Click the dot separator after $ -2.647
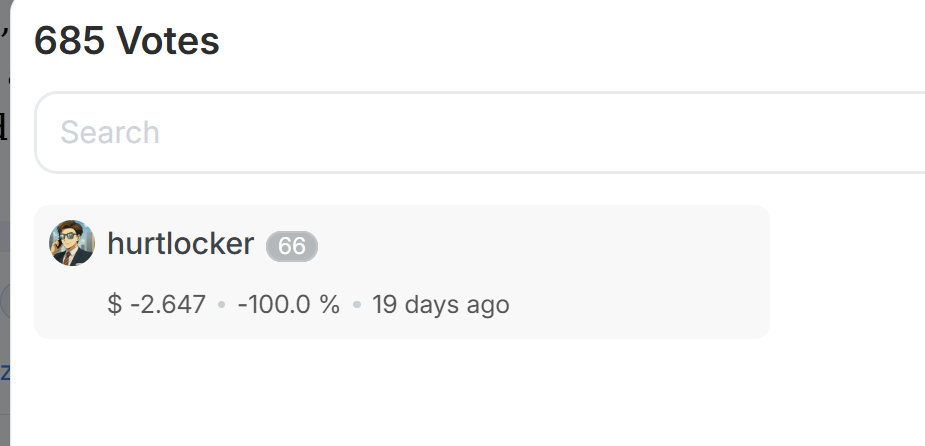The height and width of the screenshot is (446, 925). click(x=222, y=304)
